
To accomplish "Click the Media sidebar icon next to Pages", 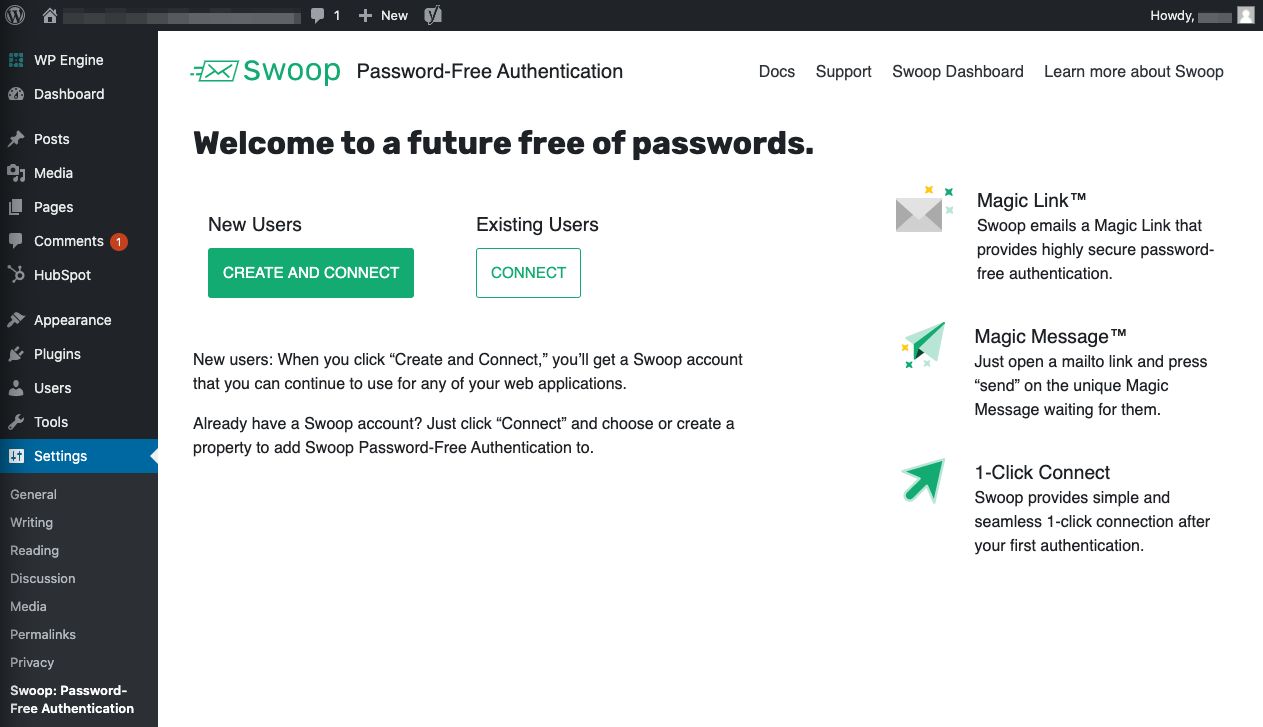I will pyautogui.click(x=16, y=173).
